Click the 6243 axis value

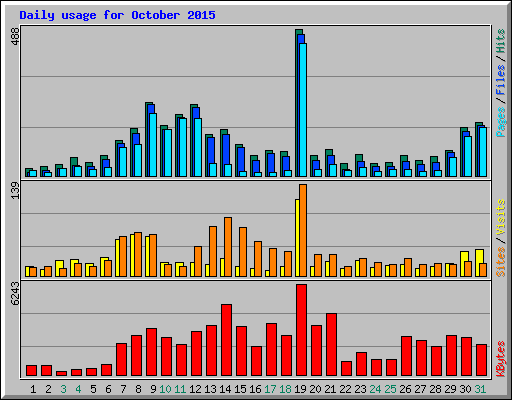15,294
